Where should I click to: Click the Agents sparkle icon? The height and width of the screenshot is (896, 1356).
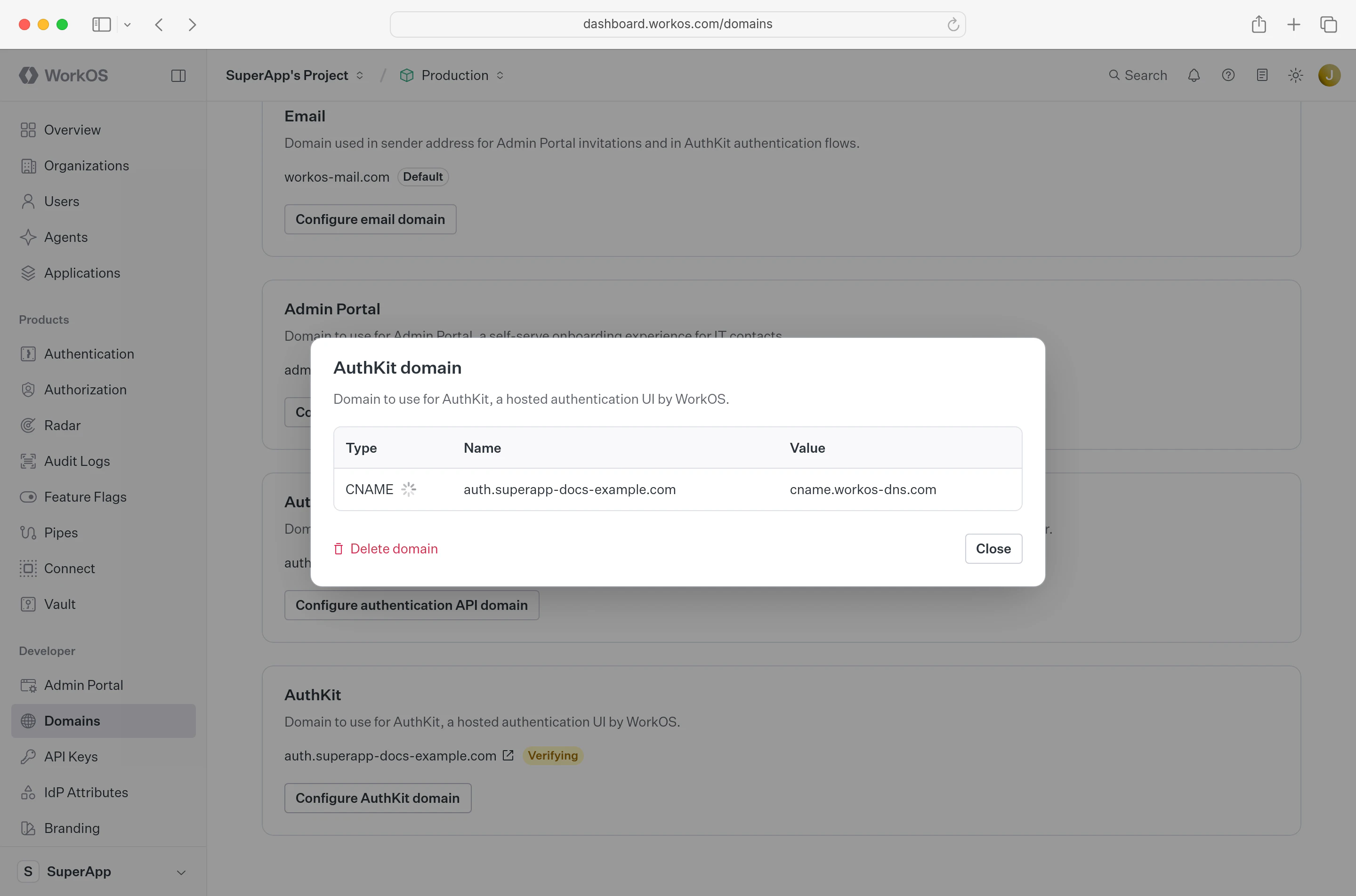tap(28, 237)
